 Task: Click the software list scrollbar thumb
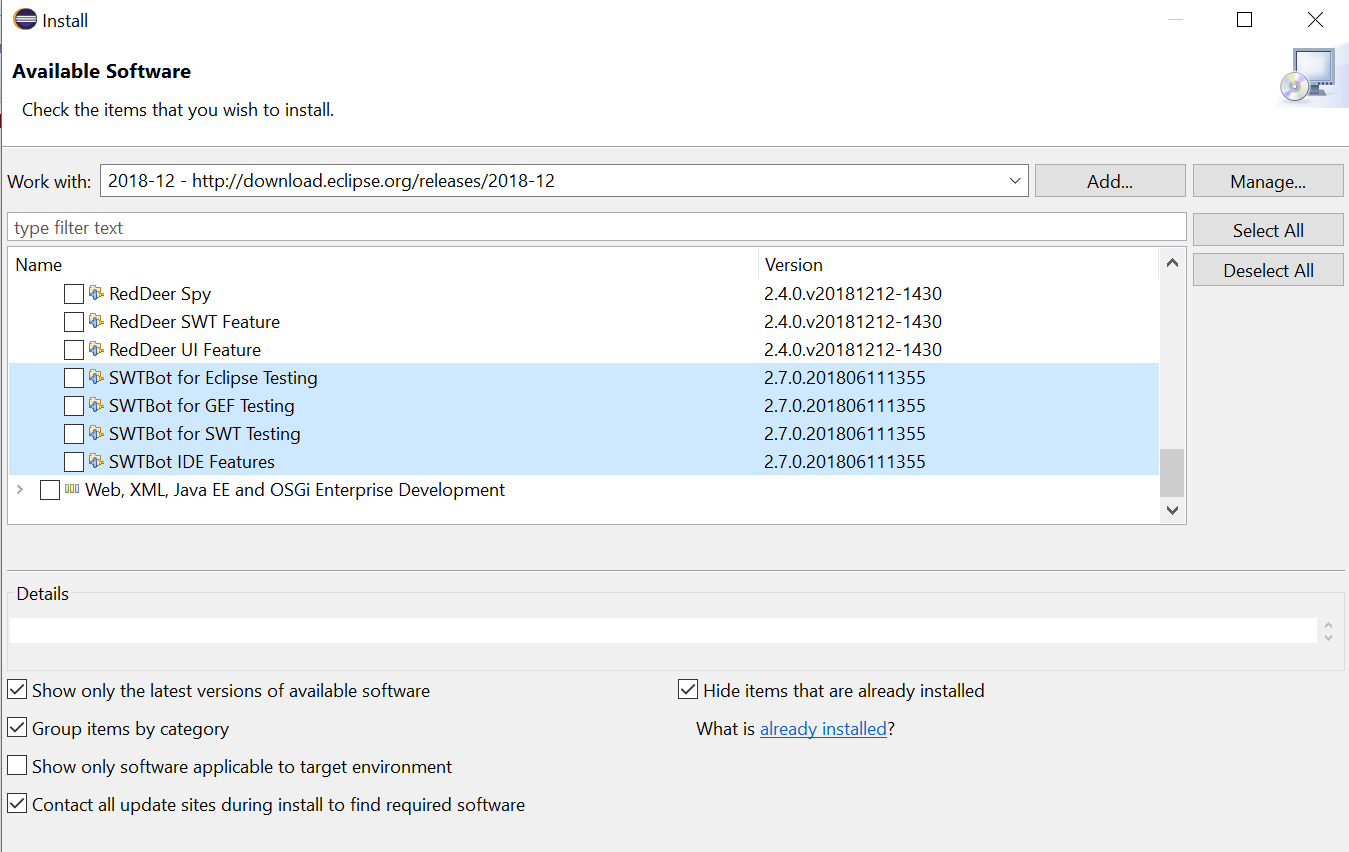pyautogui.click(x=1172, y=473)
